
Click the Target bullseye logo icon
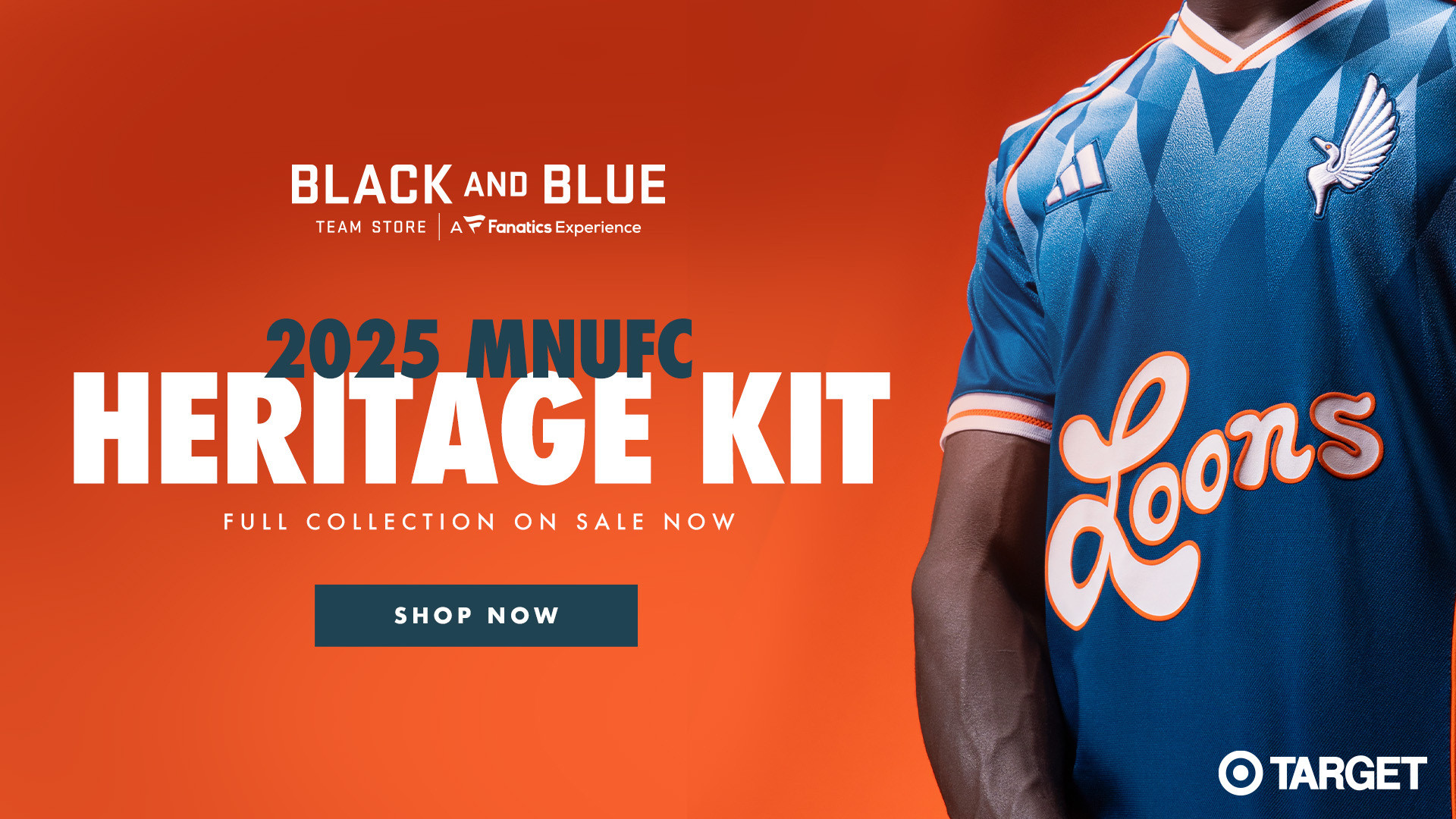tap(1241, 773)
